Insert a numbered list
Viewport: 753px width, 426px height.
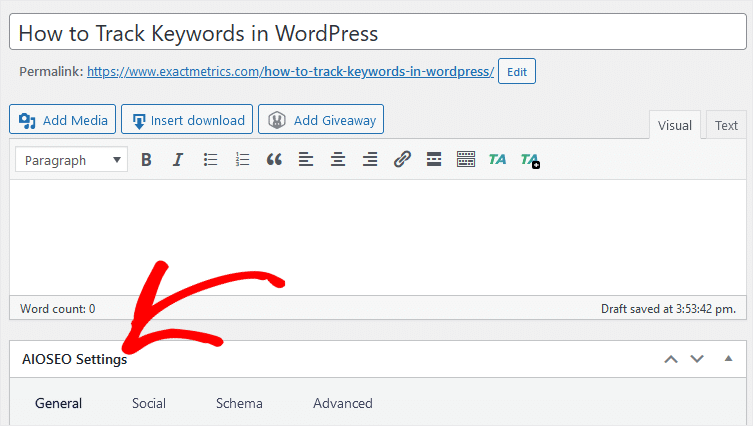242,159
